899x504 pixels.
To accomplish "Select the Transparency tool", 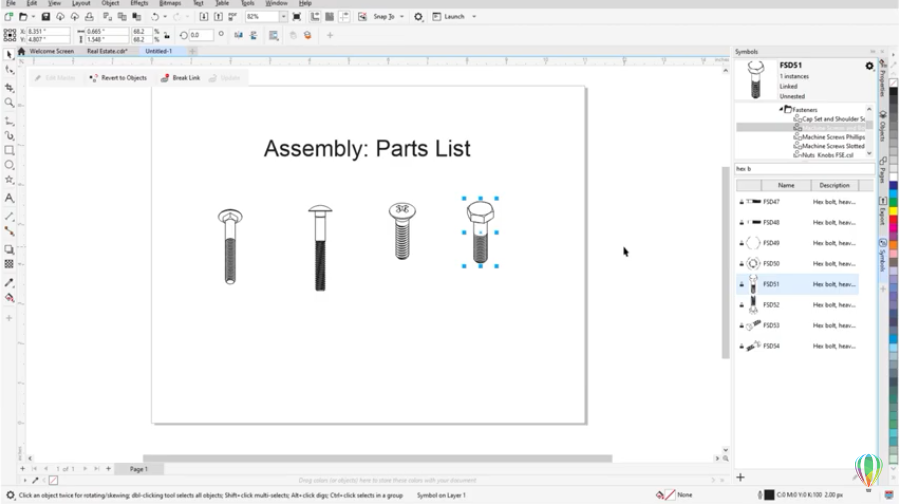I will pos(9,264).
